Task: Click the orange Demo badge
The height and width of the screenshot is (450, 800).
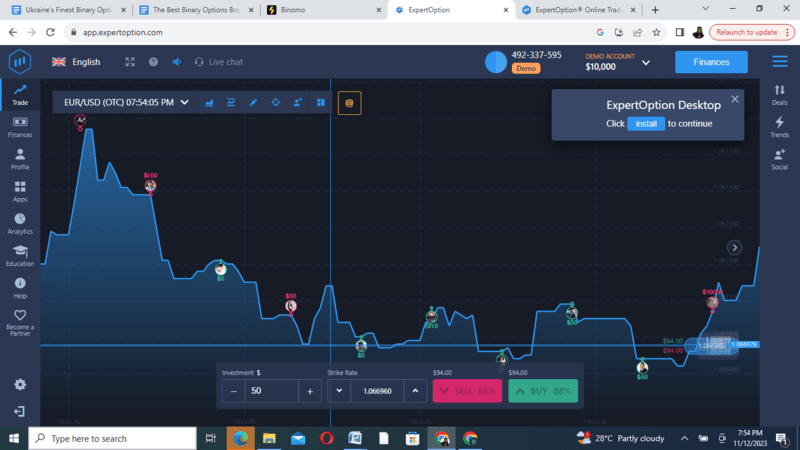Action: [526, 68]
